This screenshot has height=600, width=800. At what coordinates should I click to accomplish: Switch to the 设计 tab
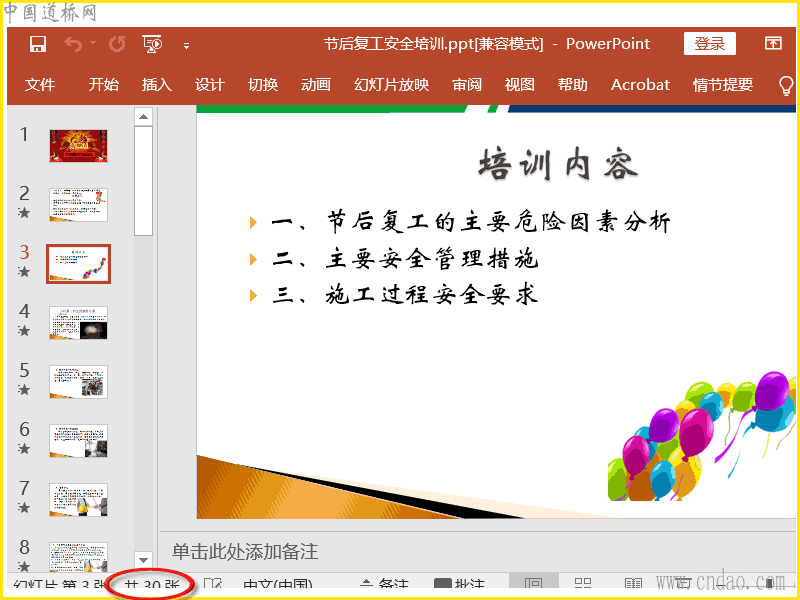tap(210, 84)
